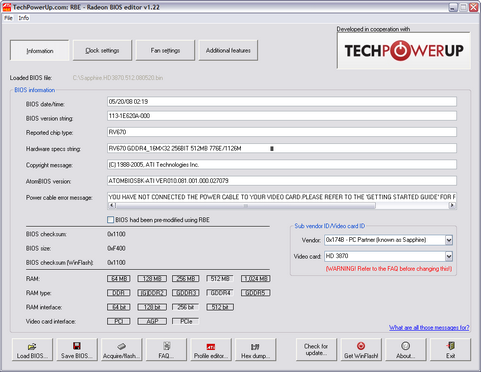Expand the Vendor dropdown arrow
Viewport: 481px width, 372px height.
click(x=449, y=240)
